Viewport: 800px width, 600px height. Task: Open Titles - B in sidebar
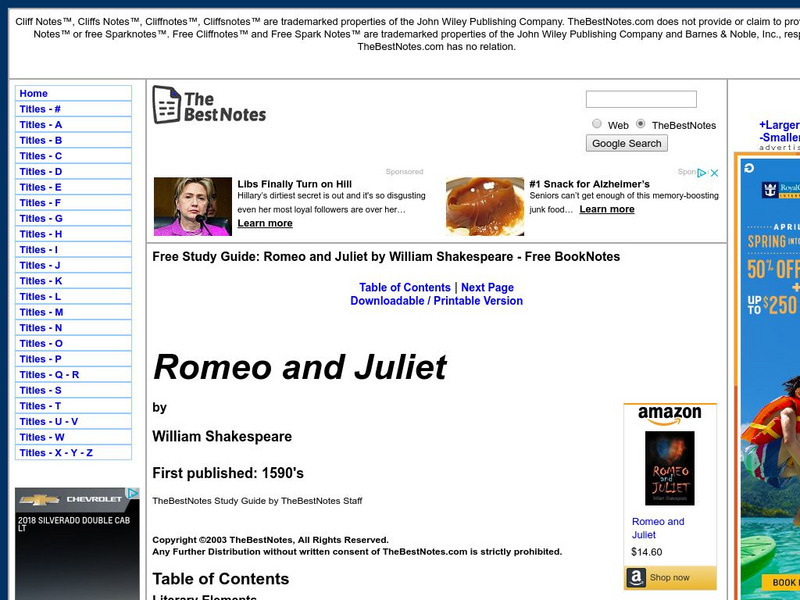click(73, 140)
